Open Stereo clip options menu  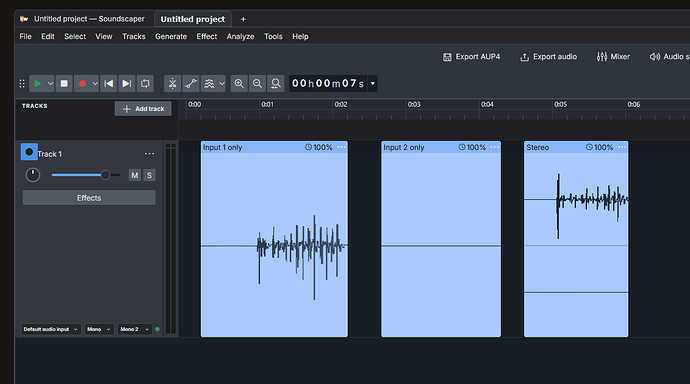point(622,147)
